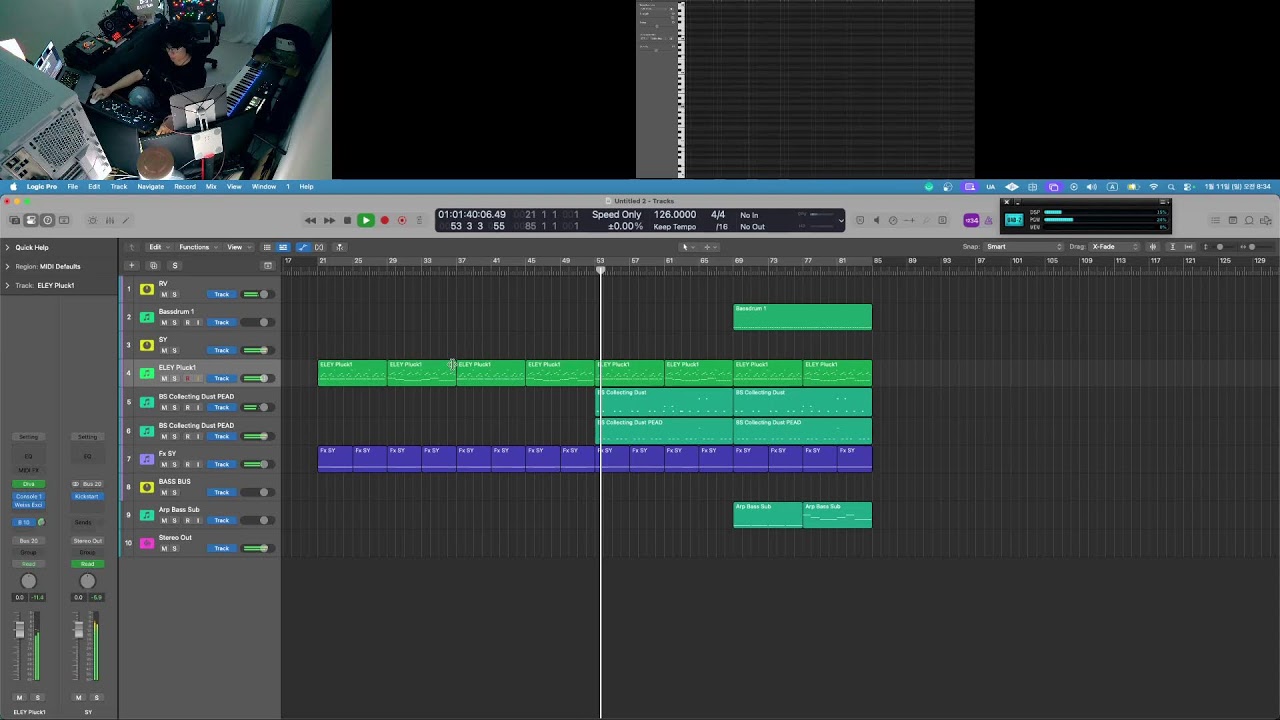Open the Navigate menu
The width and height of the screenshot is (1280, 720).
tap(150, 186)
